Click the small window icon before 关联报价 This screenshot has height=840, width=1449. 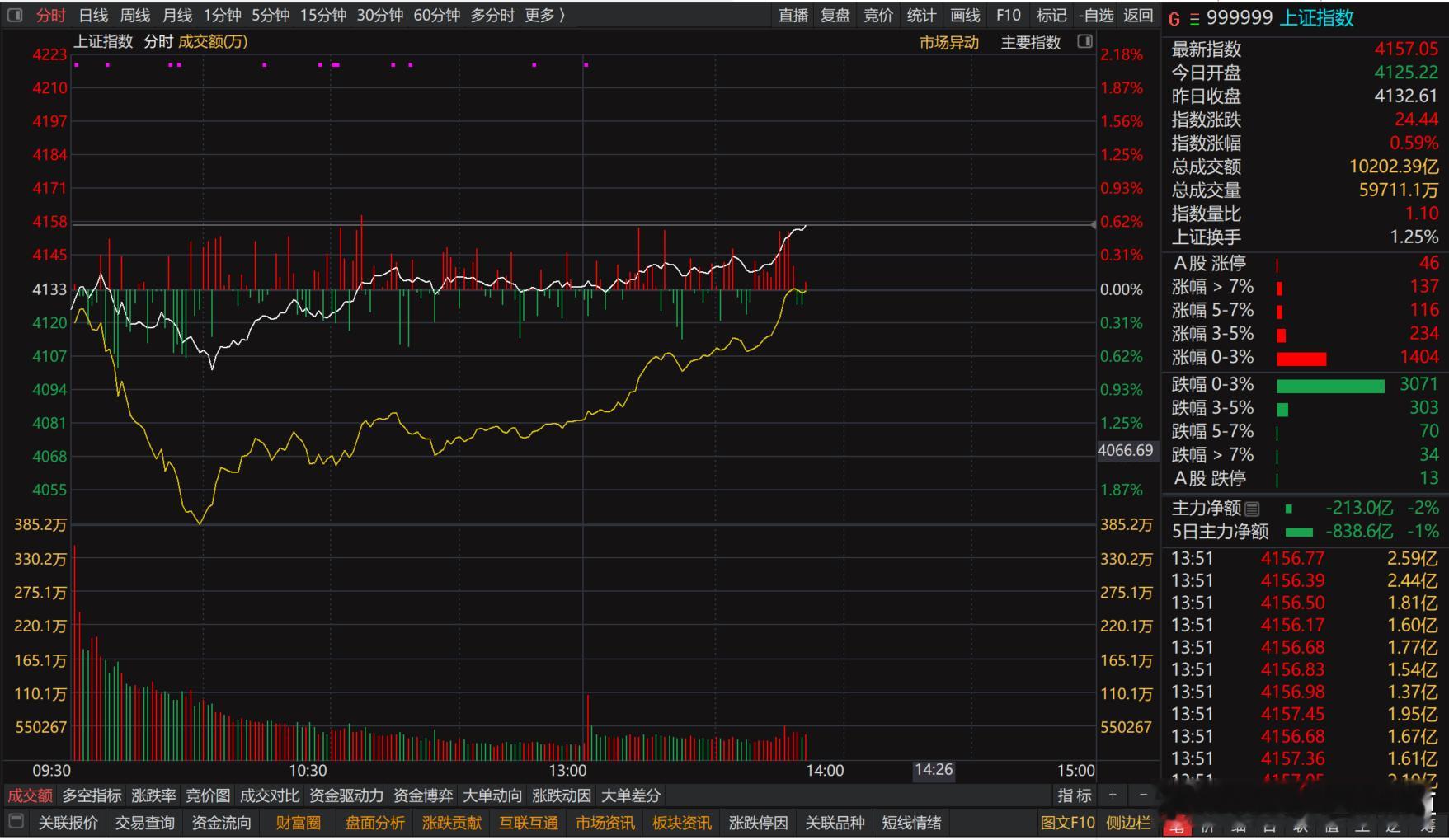tap(16, 822)
